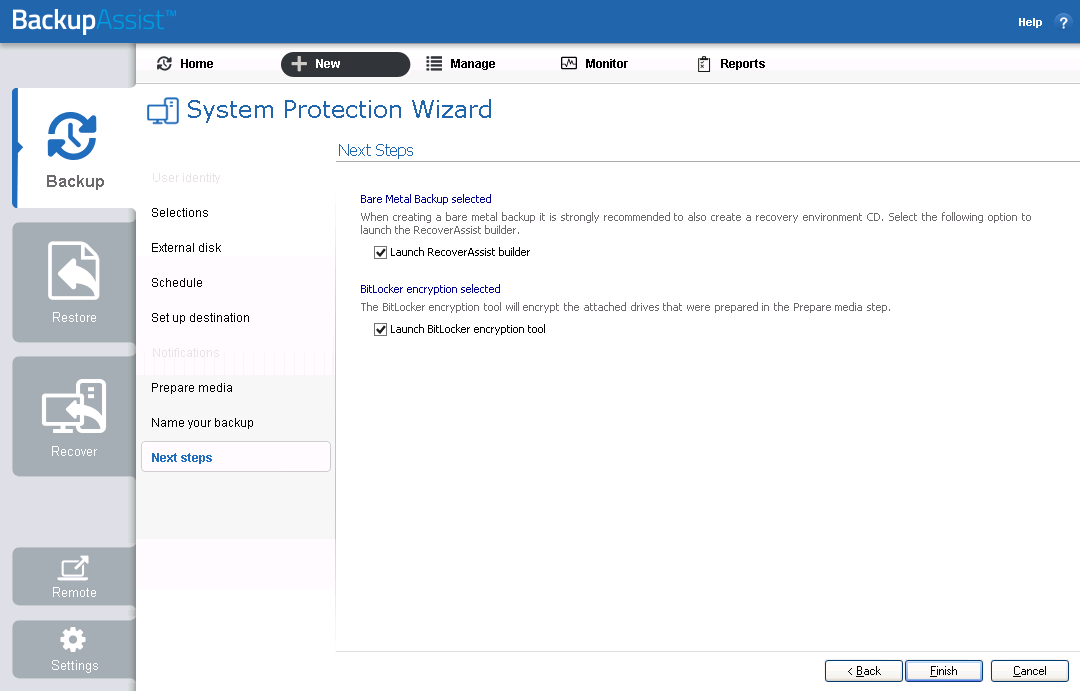Click the Back button

tap(864, 671)
